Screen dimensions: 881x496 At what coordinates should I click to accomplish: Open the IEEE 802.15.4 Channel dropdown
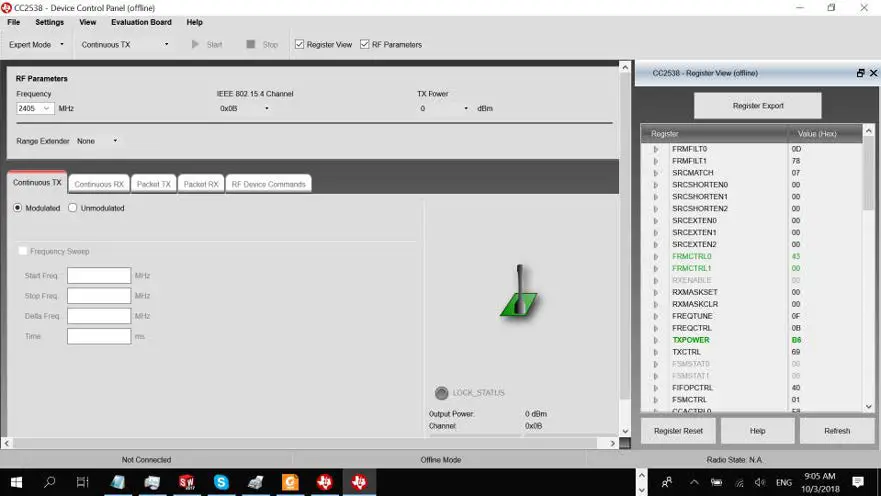244,108
